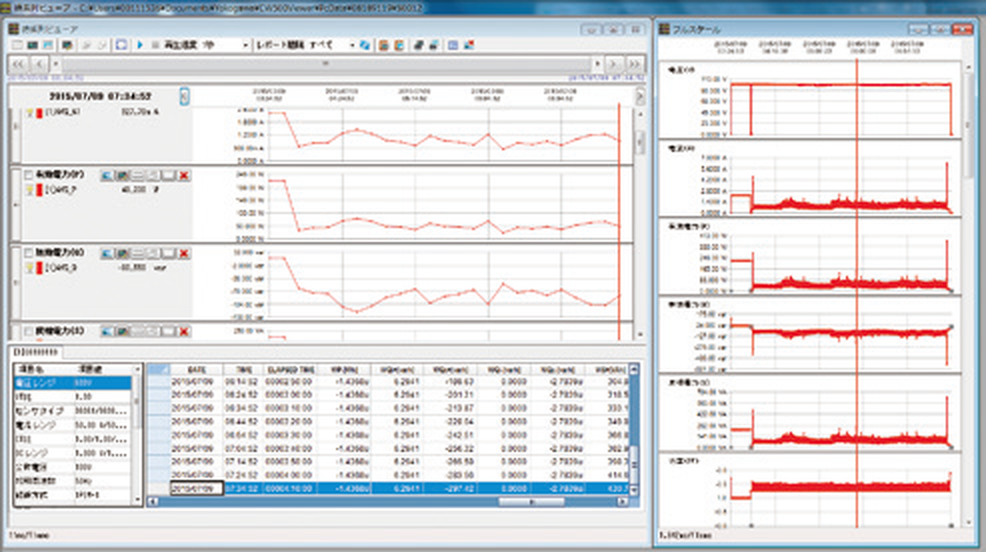Jump to start with the << button
Viewport: 986px width, 552px height.
click(x=18, y=64)
